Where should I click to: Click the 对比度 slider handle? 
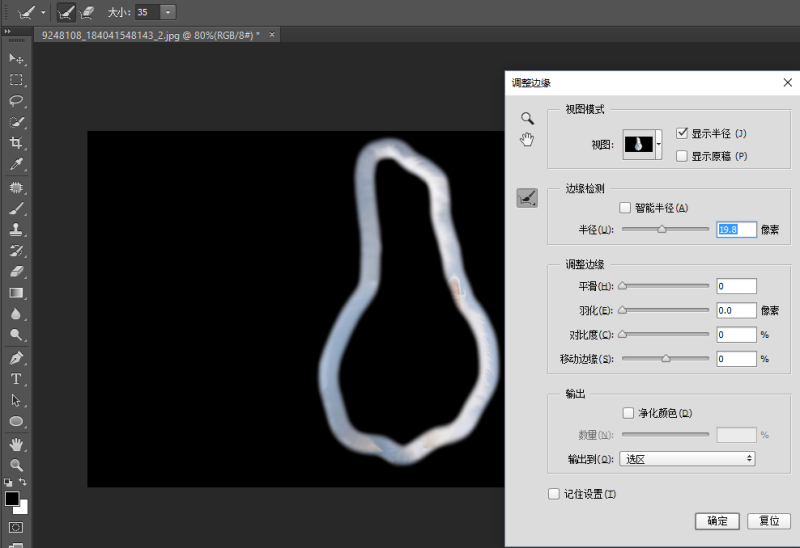coord(622,335)
